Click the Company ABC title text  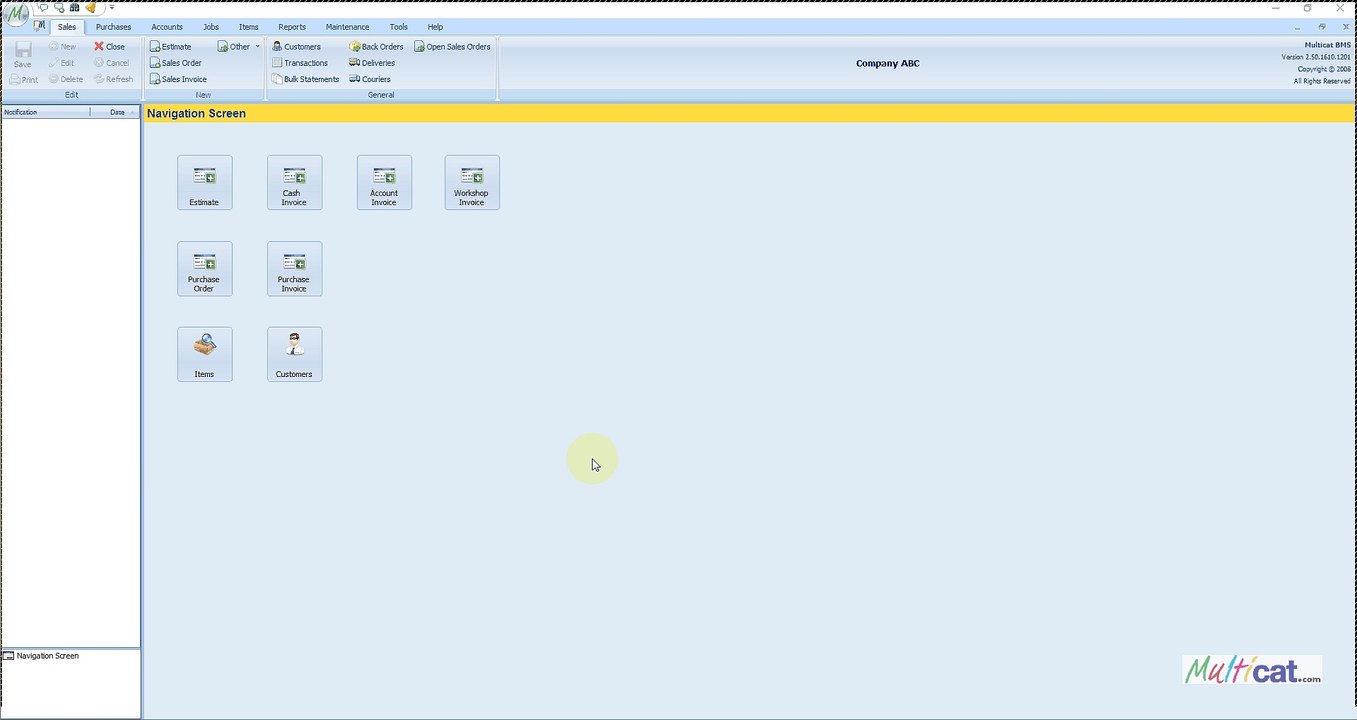[887, 63]
